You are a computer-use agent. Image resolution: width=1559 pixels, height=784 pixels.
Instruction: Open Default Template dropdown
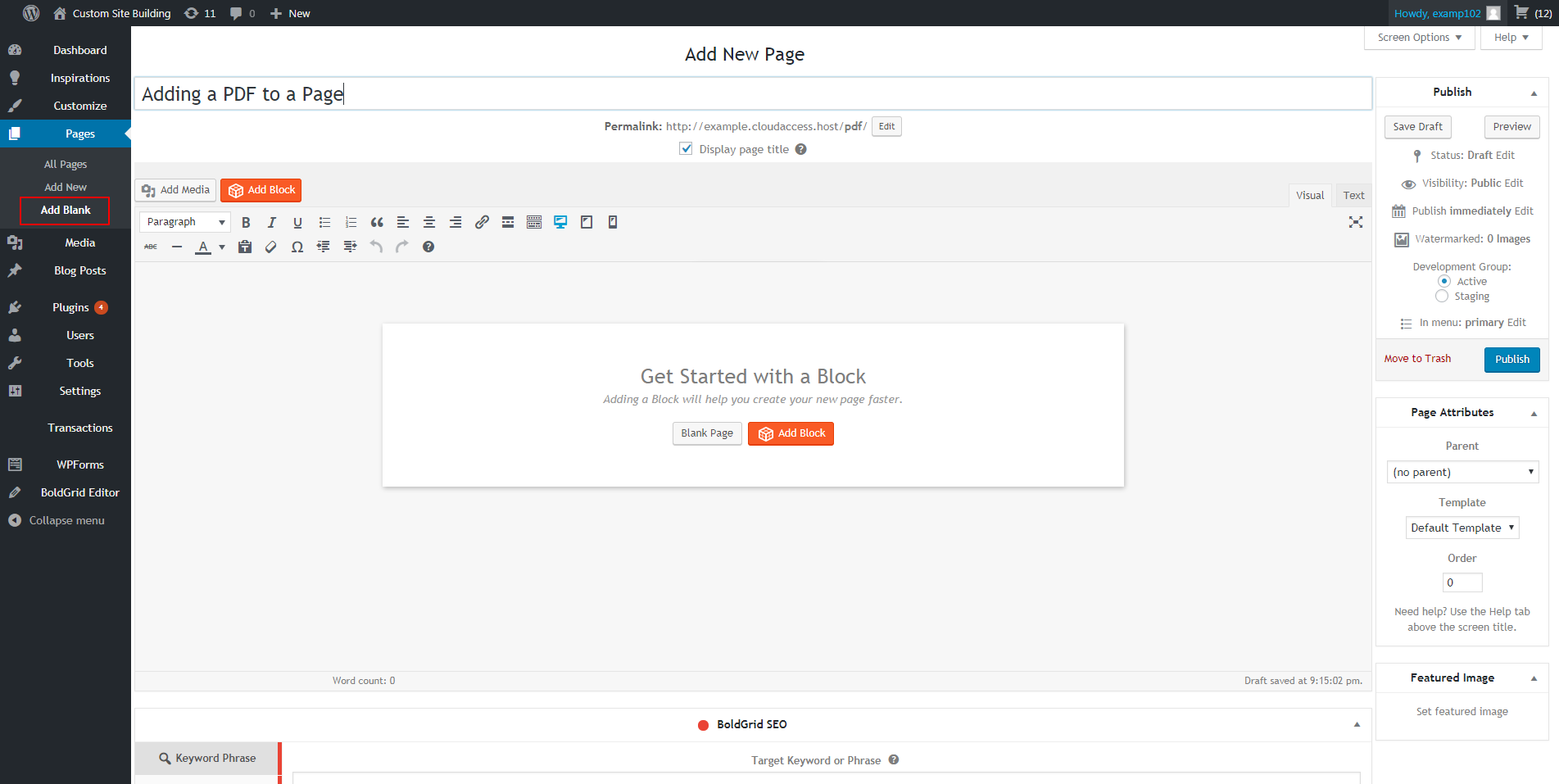coord(1462,528)
